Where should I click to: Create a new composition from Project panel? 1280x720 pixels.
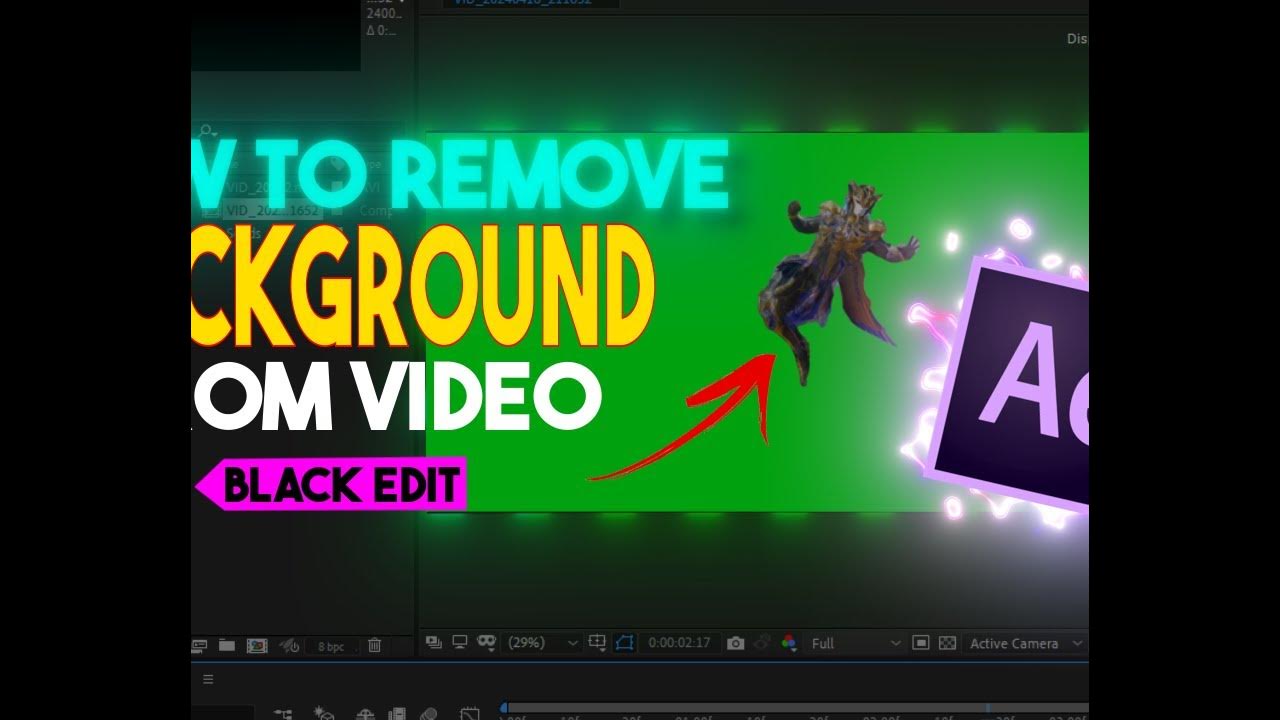point(257,646)
